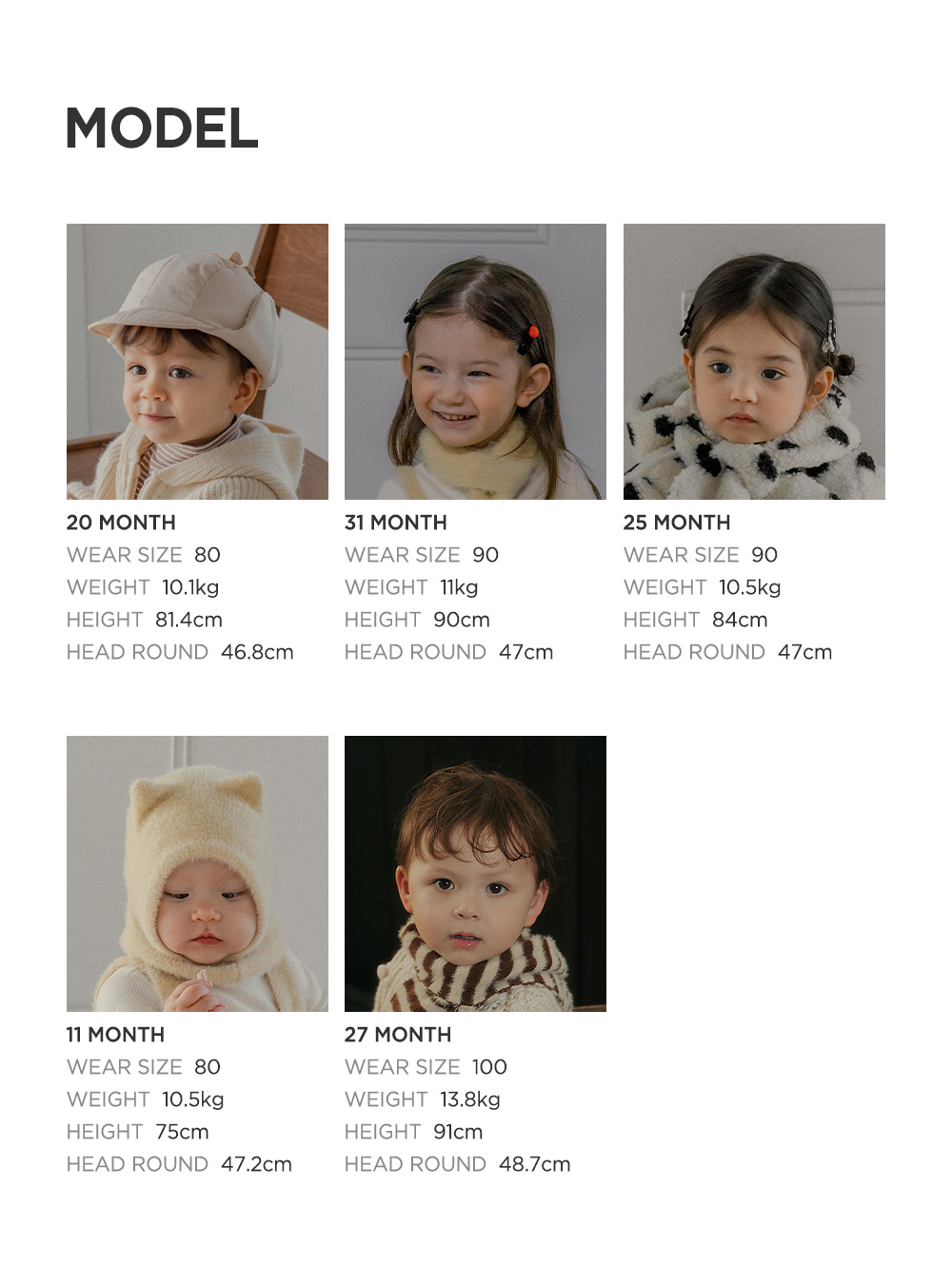Click the height 75cm text
952x1267 pixels.
click(x=138, y=1132)
